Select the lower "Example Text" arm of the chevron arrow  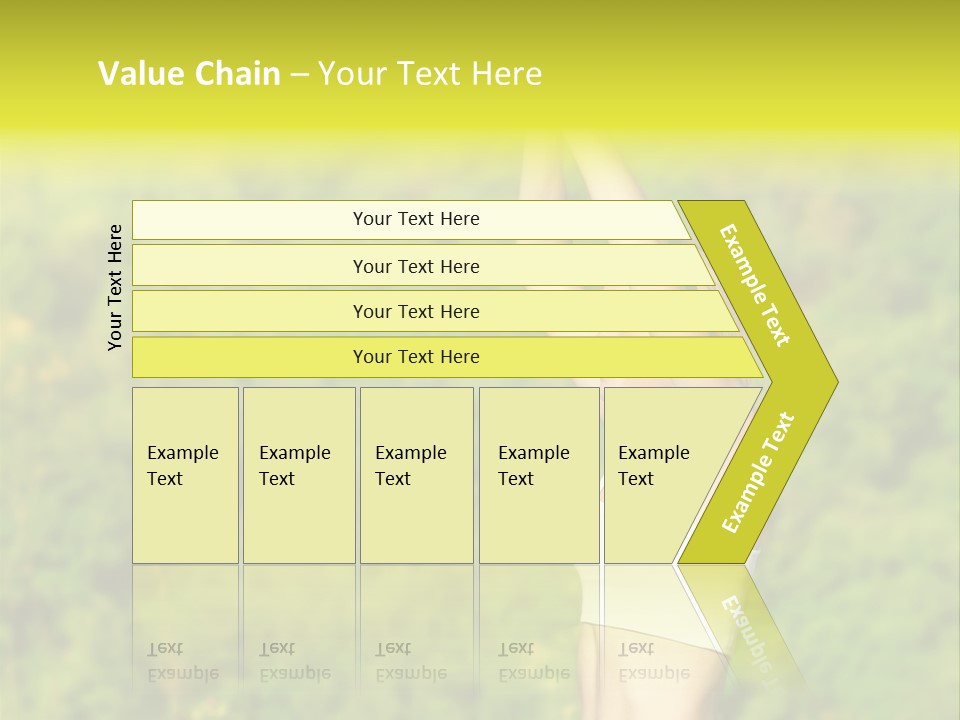tap(758, 473)
